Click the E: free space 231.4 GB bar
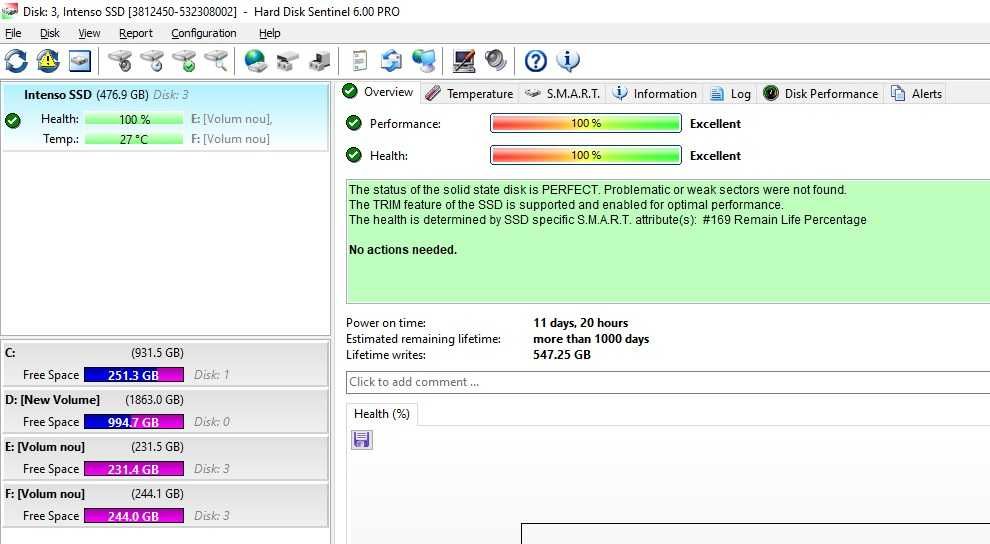990x544 pixels. (x=134, y=469)
